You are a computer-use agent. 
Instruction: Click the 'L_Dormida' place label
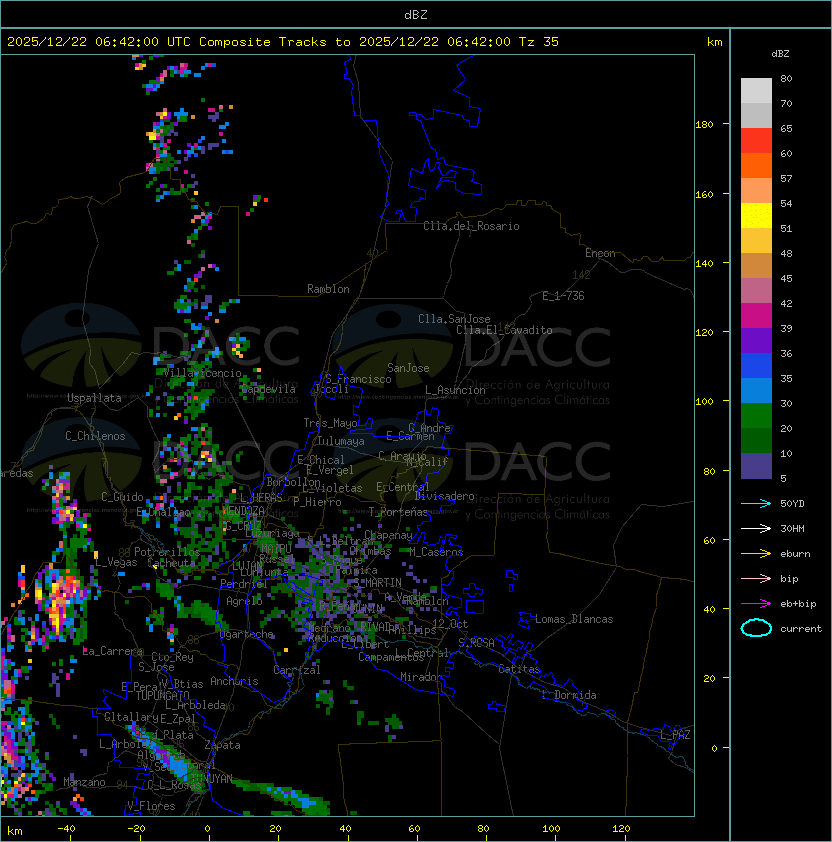569,695
